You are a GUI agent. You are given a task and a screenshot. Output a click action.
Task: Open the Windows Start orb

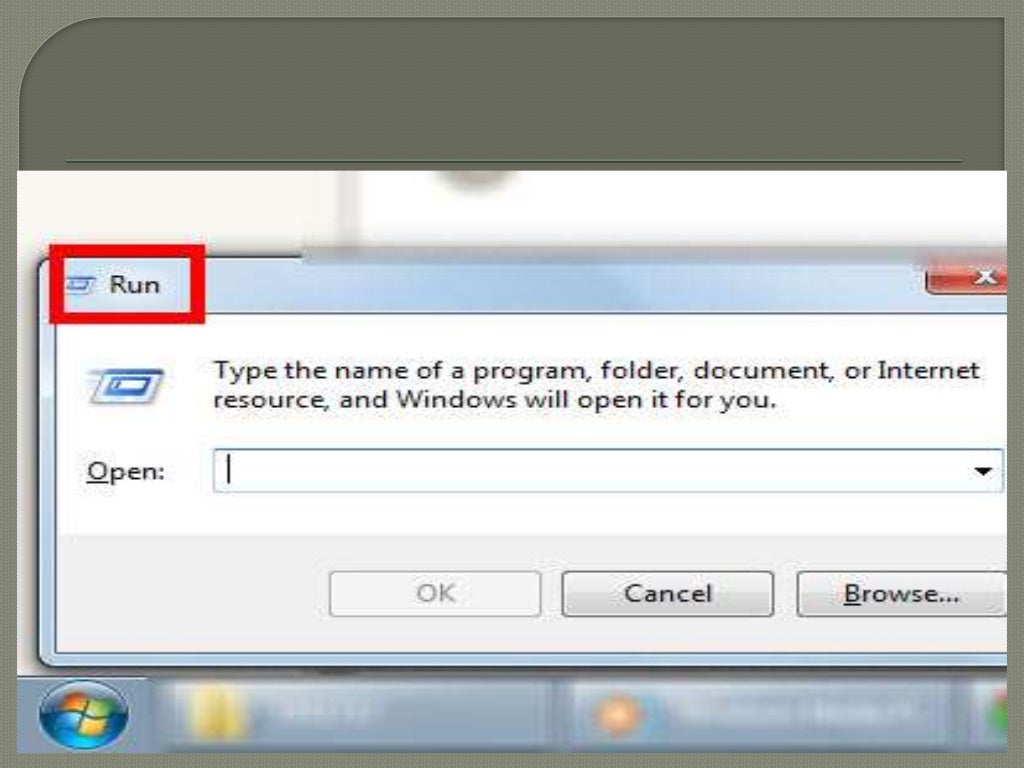click(x=84, y=714)
